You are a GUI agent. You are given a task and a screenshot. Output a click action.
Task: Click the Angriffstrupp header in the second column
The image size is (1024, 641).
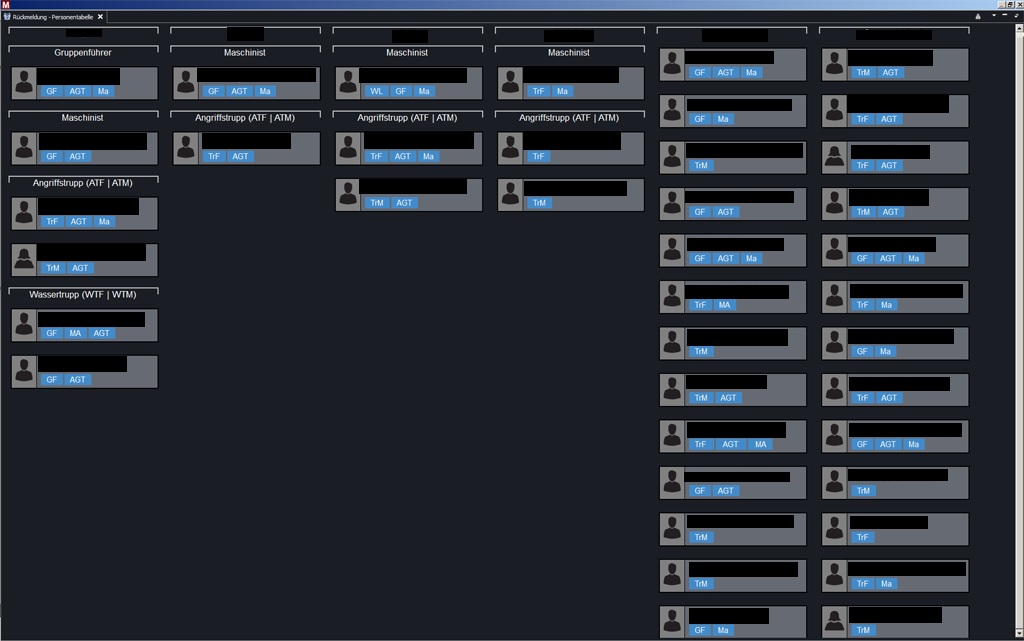[x=245, y=118]
